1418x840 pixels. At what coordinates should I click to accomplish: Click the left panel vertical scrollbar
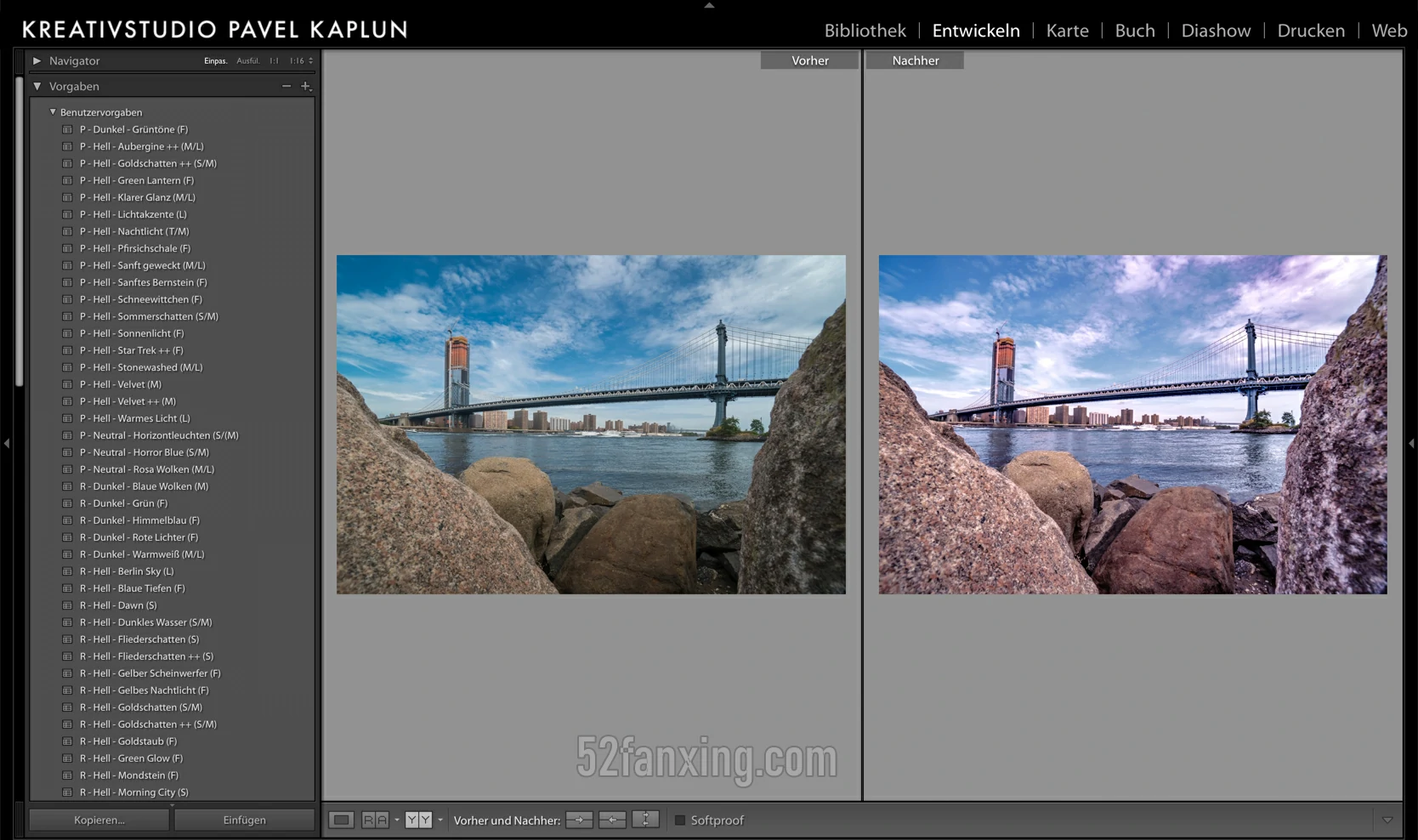pos(20,234)
